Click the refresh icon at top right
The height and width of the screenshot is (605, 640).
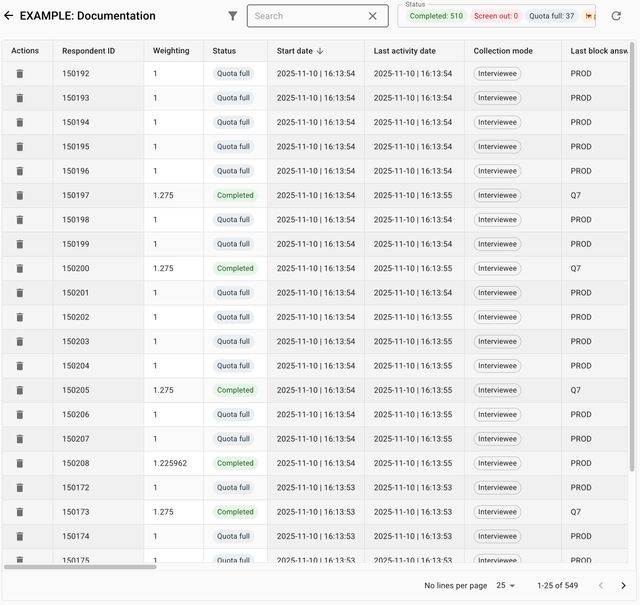tap(616, 16)
